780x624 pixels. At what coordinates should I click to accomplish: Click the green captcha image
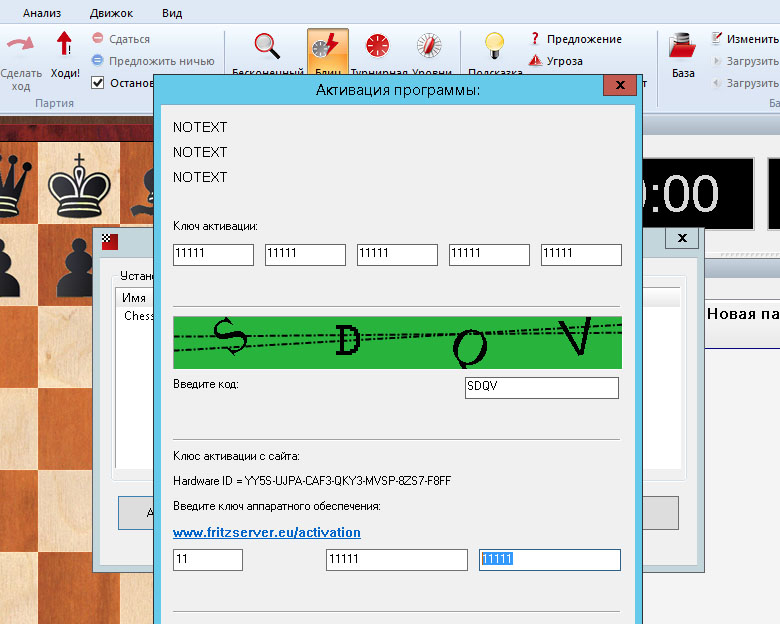pos(397,342)
